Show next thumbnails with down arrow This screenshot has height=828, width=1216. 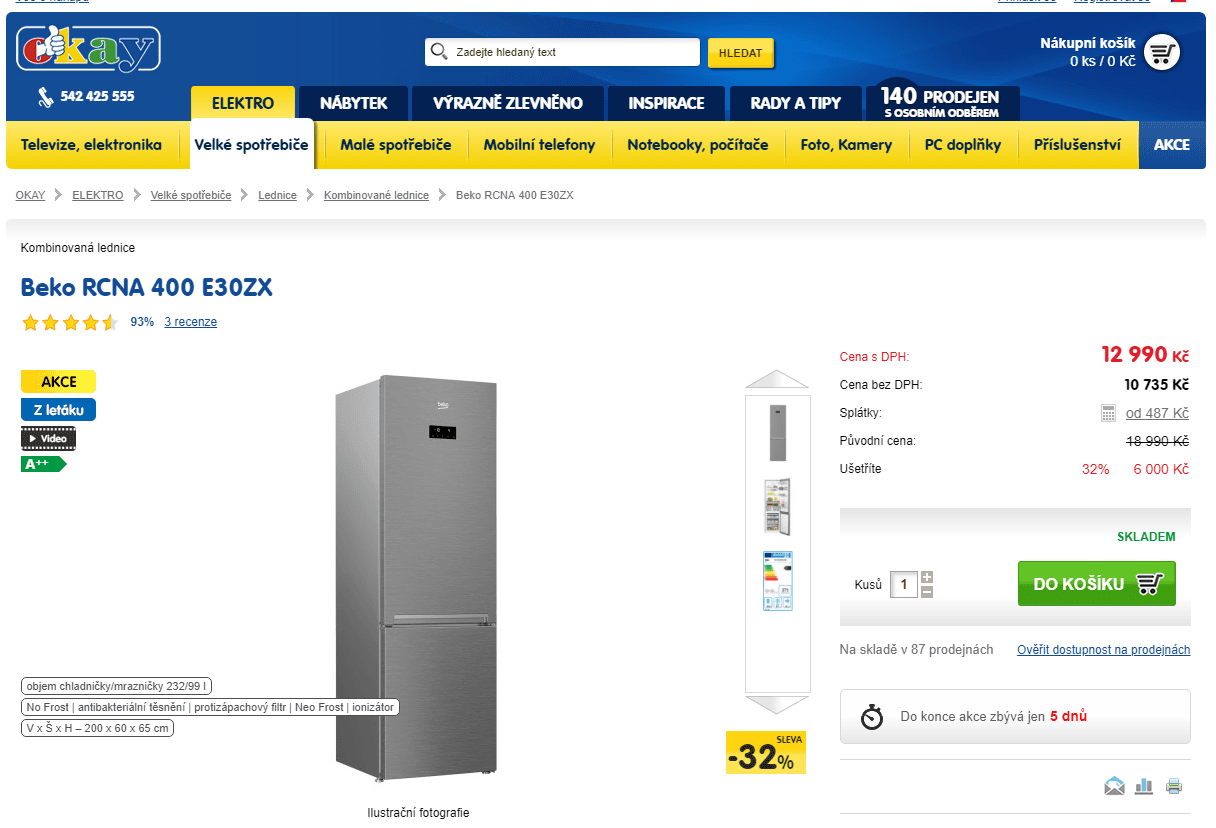coord(777,705)
